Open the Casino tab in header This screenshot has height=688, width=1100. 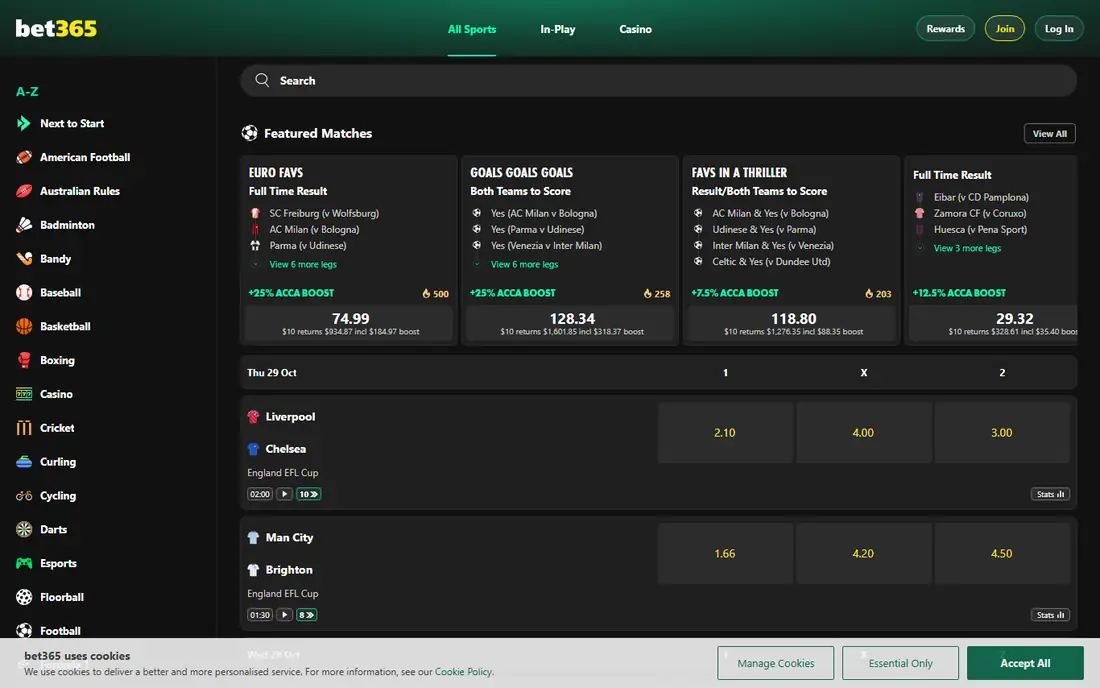click(x=635, y=29)
